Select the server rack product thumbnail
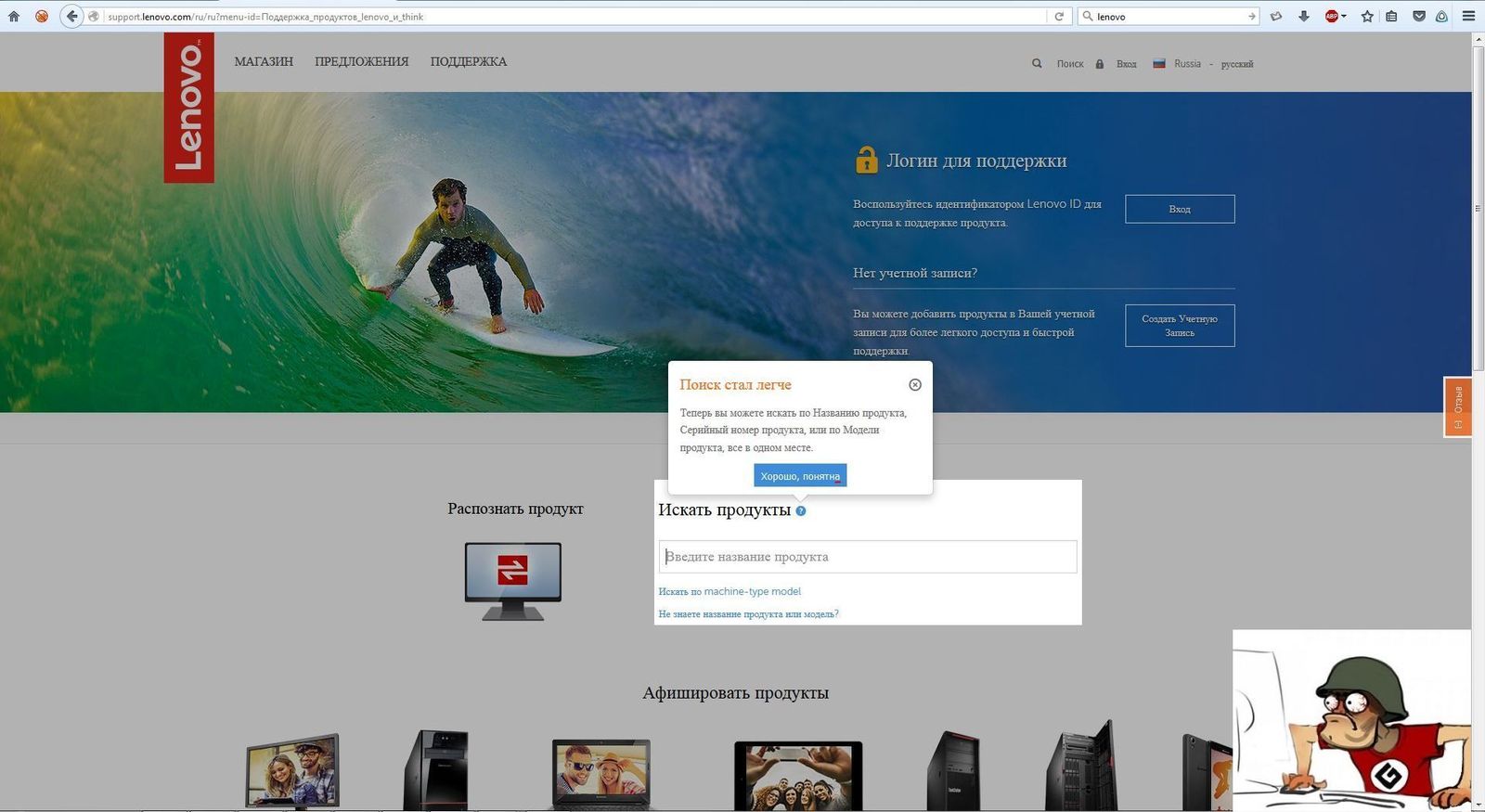Viewport: 1485px width, 812px height. point(1081,766)
